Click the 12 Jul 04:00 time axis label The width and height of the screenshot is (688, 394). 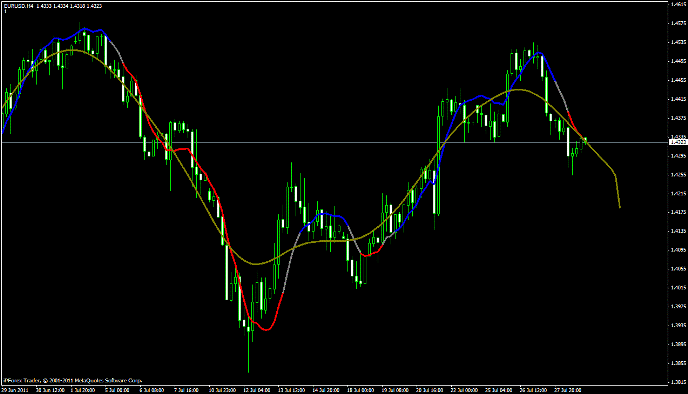[x=258, y=390]
